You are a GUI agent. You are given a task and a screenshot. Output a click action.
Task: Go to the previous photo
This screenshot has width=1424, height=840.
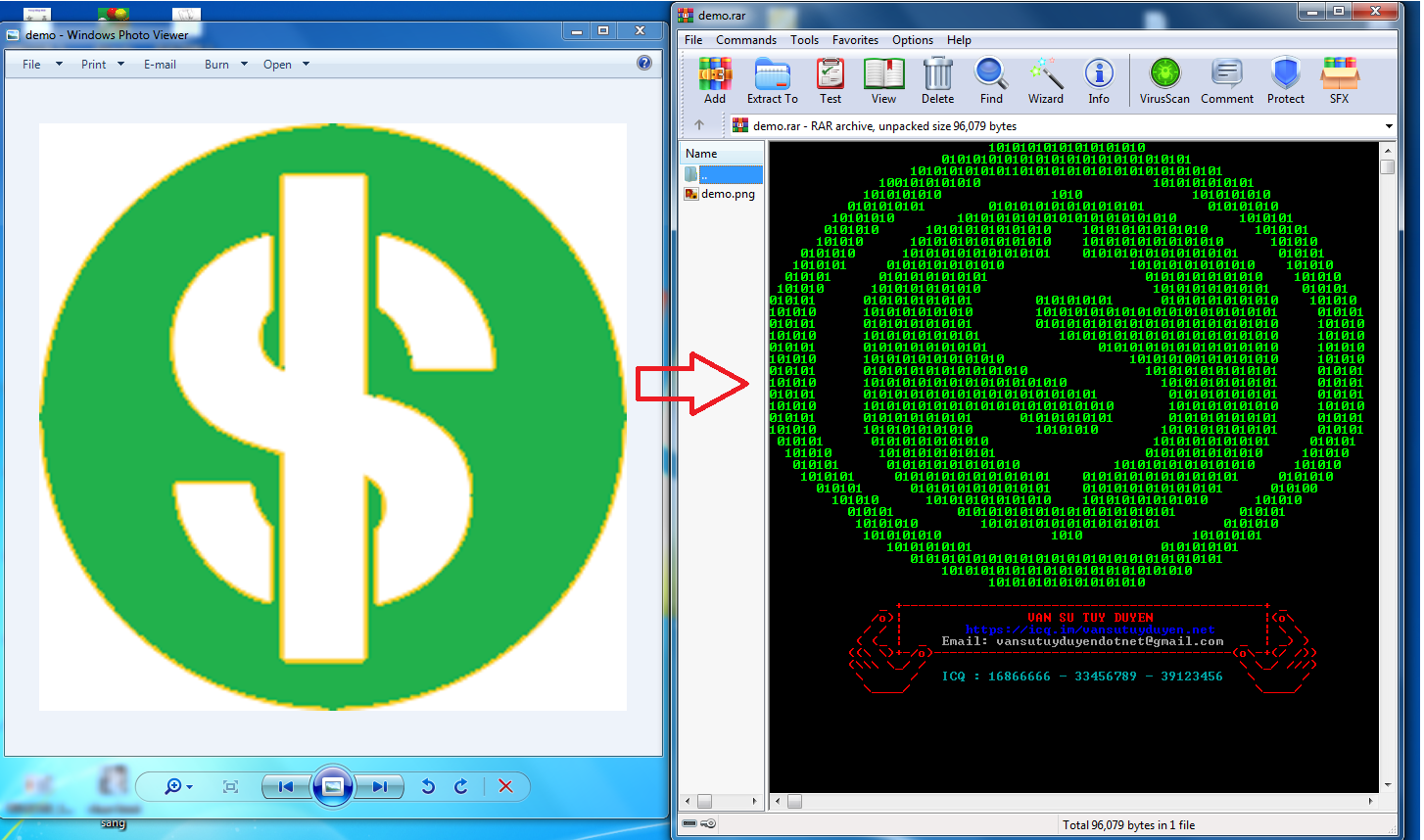click(286, 786)
